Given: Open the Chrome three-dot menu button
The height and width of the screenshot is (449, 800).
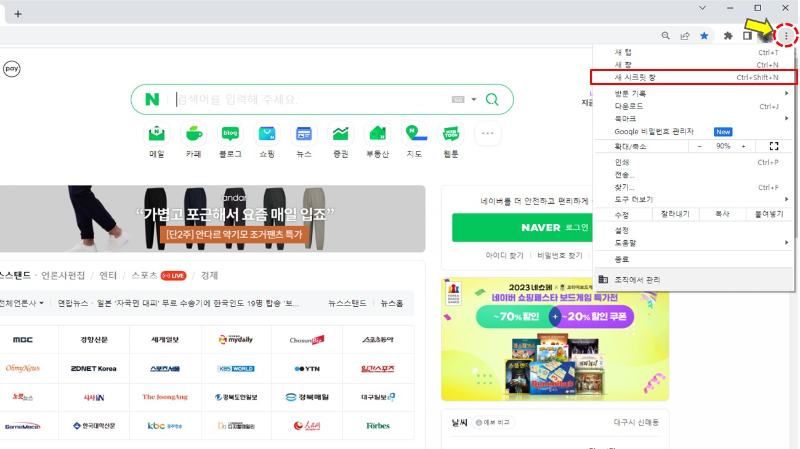Looking at the screenshot, I should pyautogui.click(x=786, y=36).
